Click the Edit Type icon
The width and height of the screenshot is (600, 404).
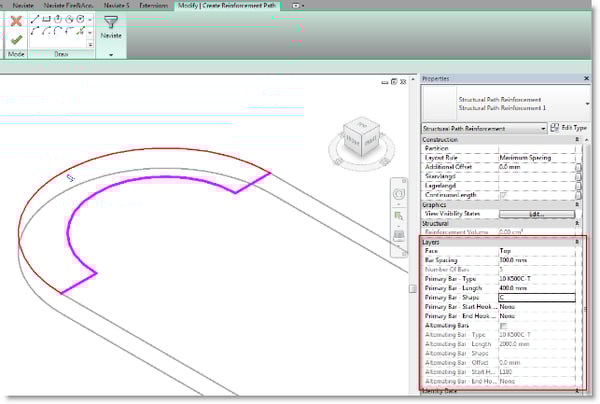coord(554,128)
